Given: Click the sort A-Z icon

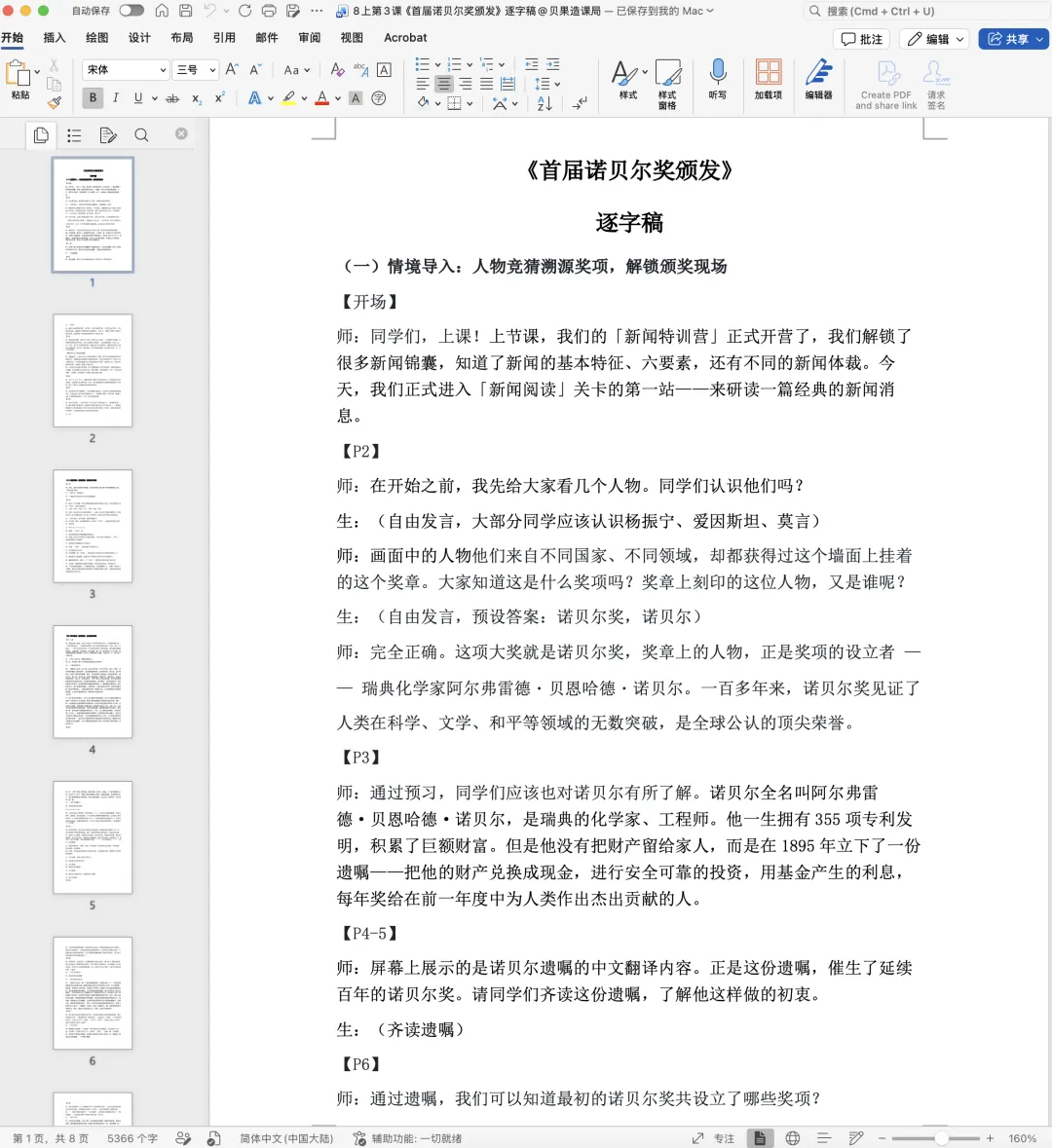Looking at the screenshot, I should (x=545, y=104).
